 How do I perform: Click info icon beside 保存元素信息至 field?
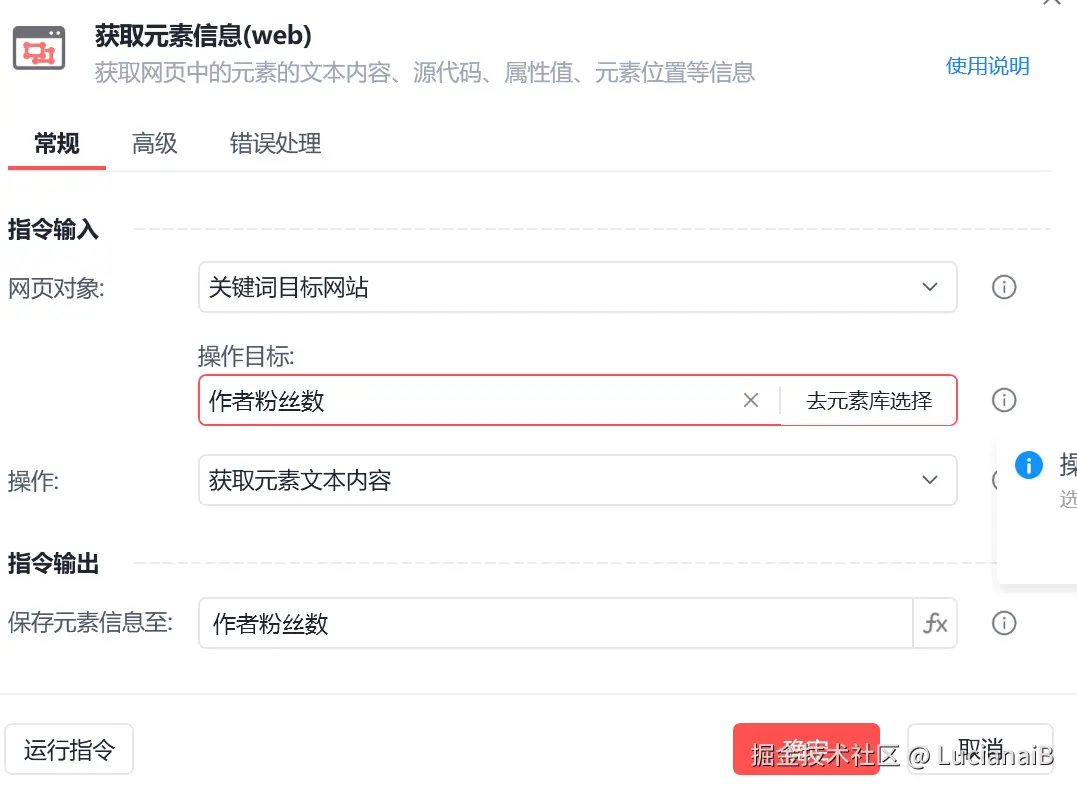click(1004, 623)
